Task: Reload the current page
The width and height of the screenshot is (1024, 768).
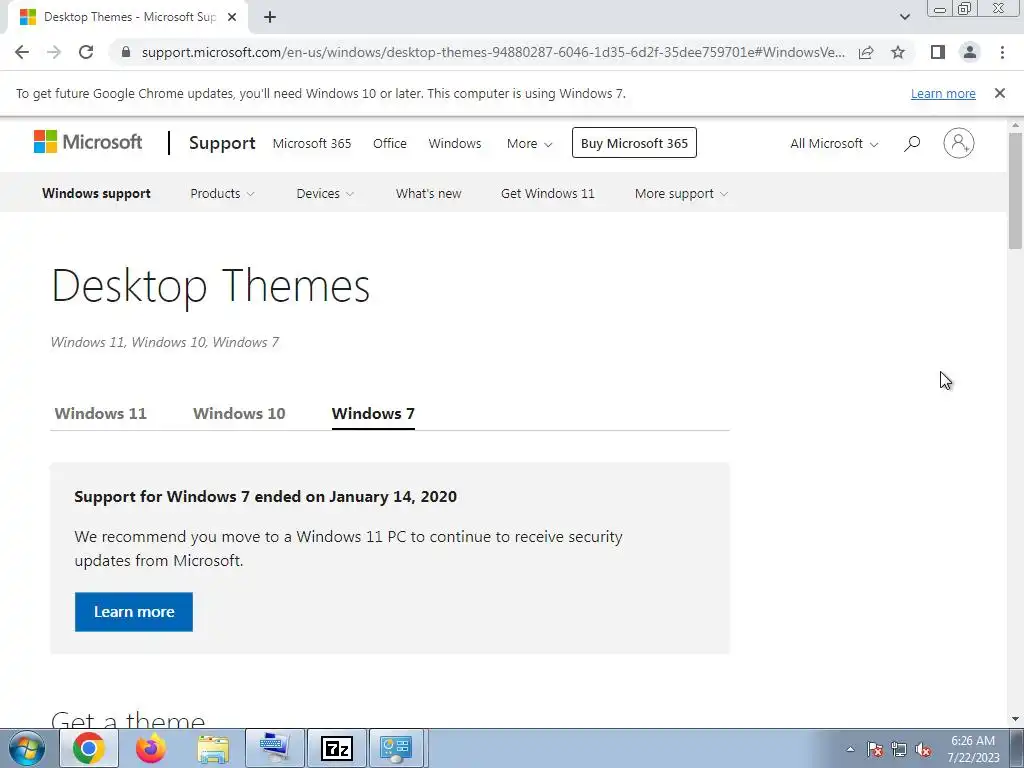Action: [86, 52]
